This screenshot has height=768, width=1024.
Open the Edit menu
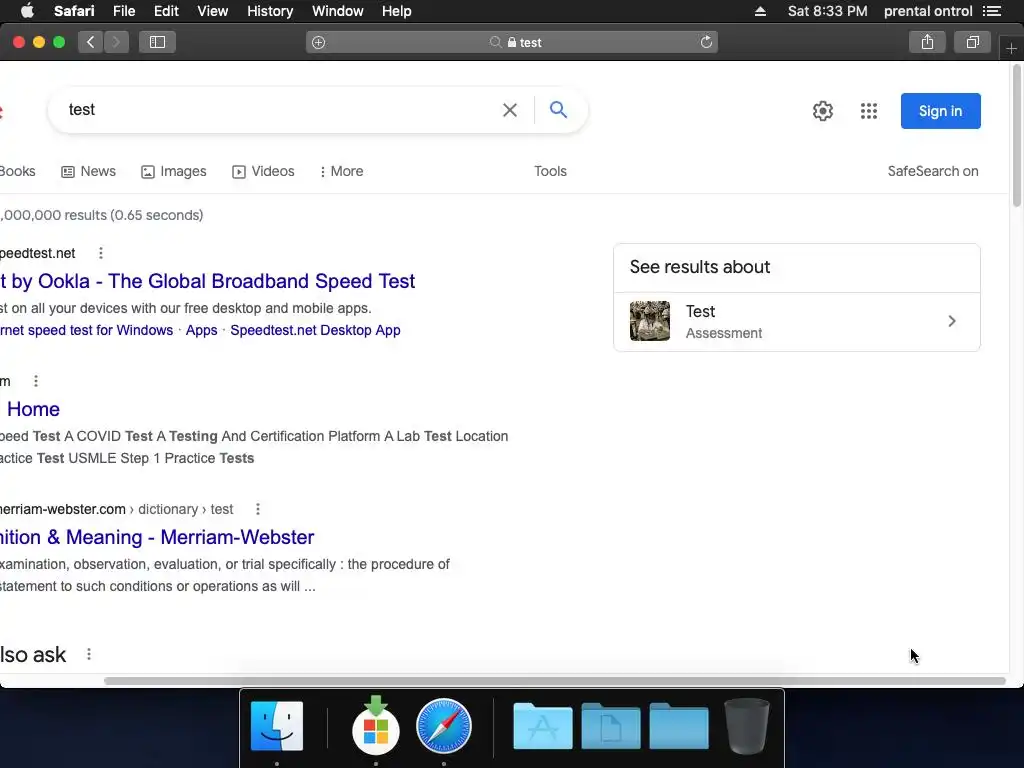tap(166, 11)
